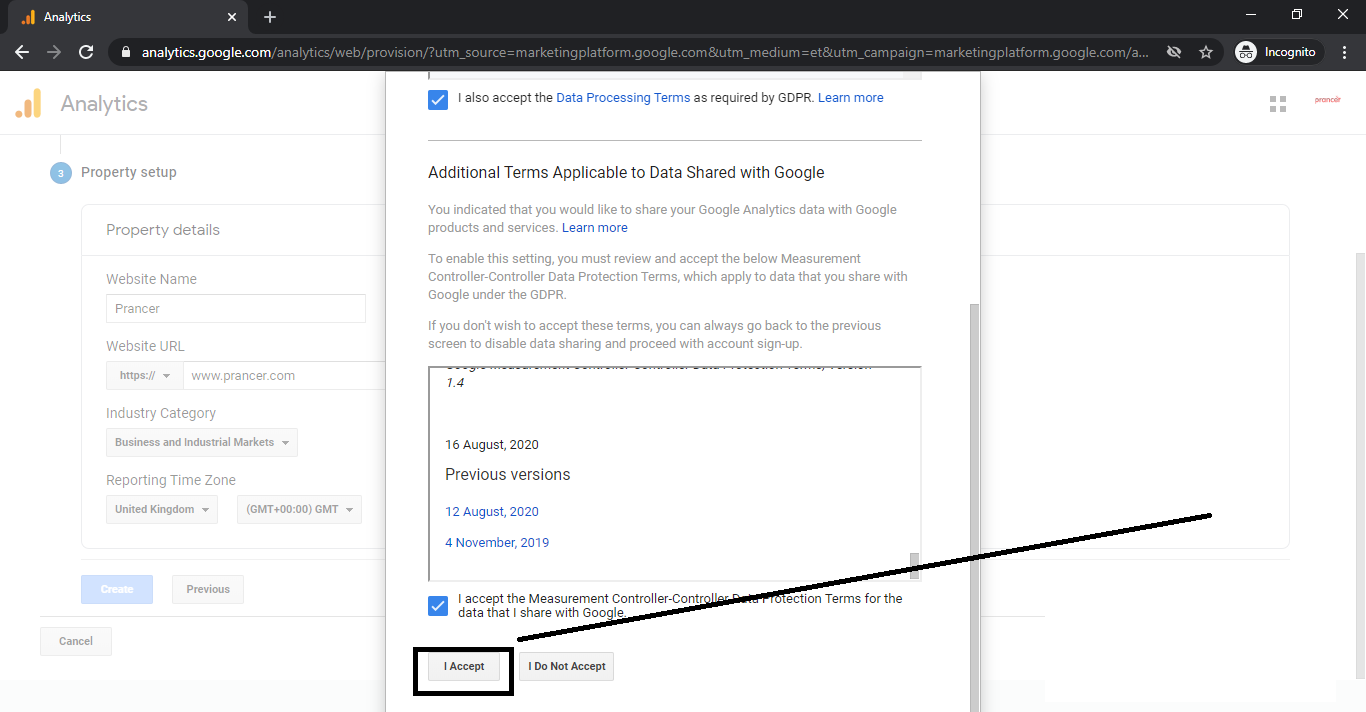1366x712 pixels.
Task: Open the (GMT+00:00) GMT time zone dropdown
Action: coord(299,509)
